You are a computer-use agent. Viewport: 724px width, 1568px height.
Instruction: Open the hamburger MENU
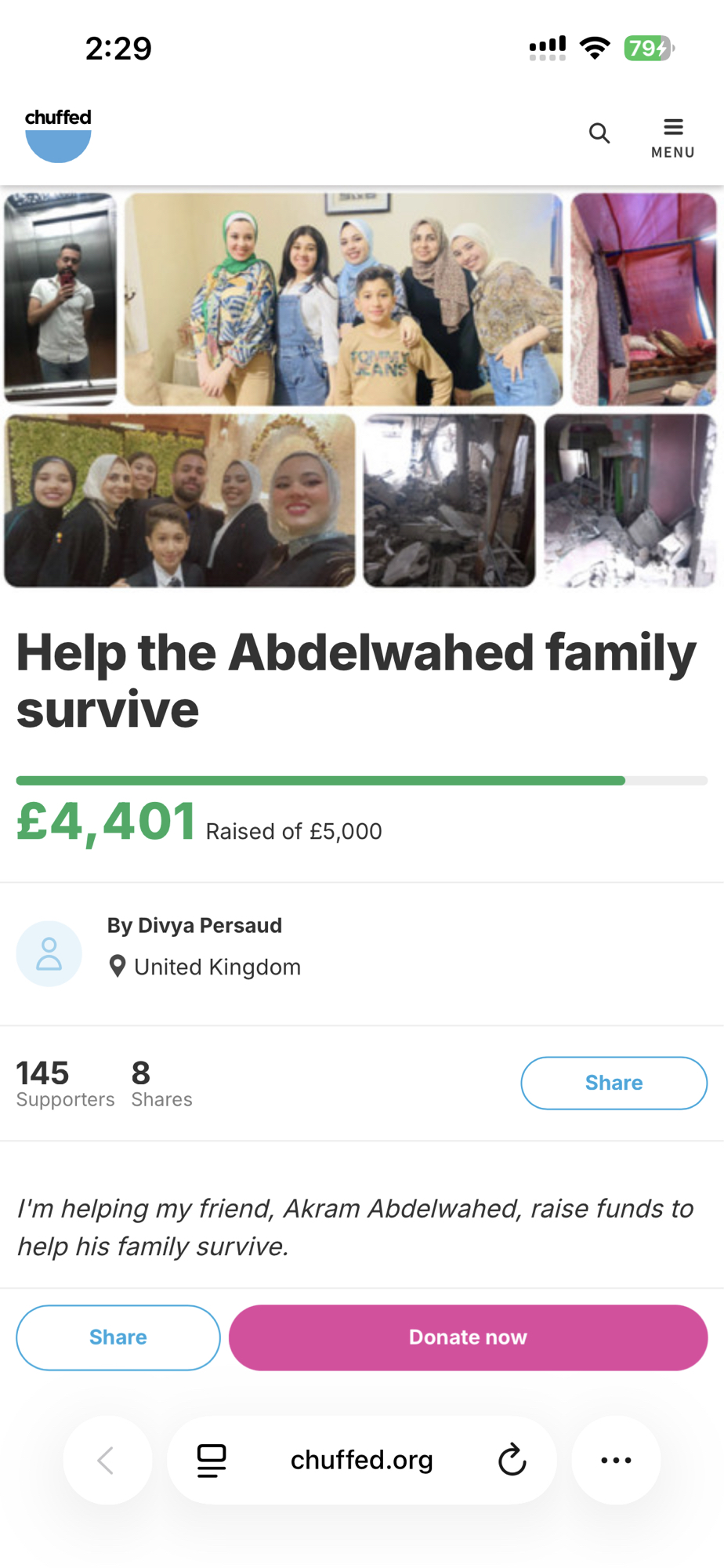point(673,138)
